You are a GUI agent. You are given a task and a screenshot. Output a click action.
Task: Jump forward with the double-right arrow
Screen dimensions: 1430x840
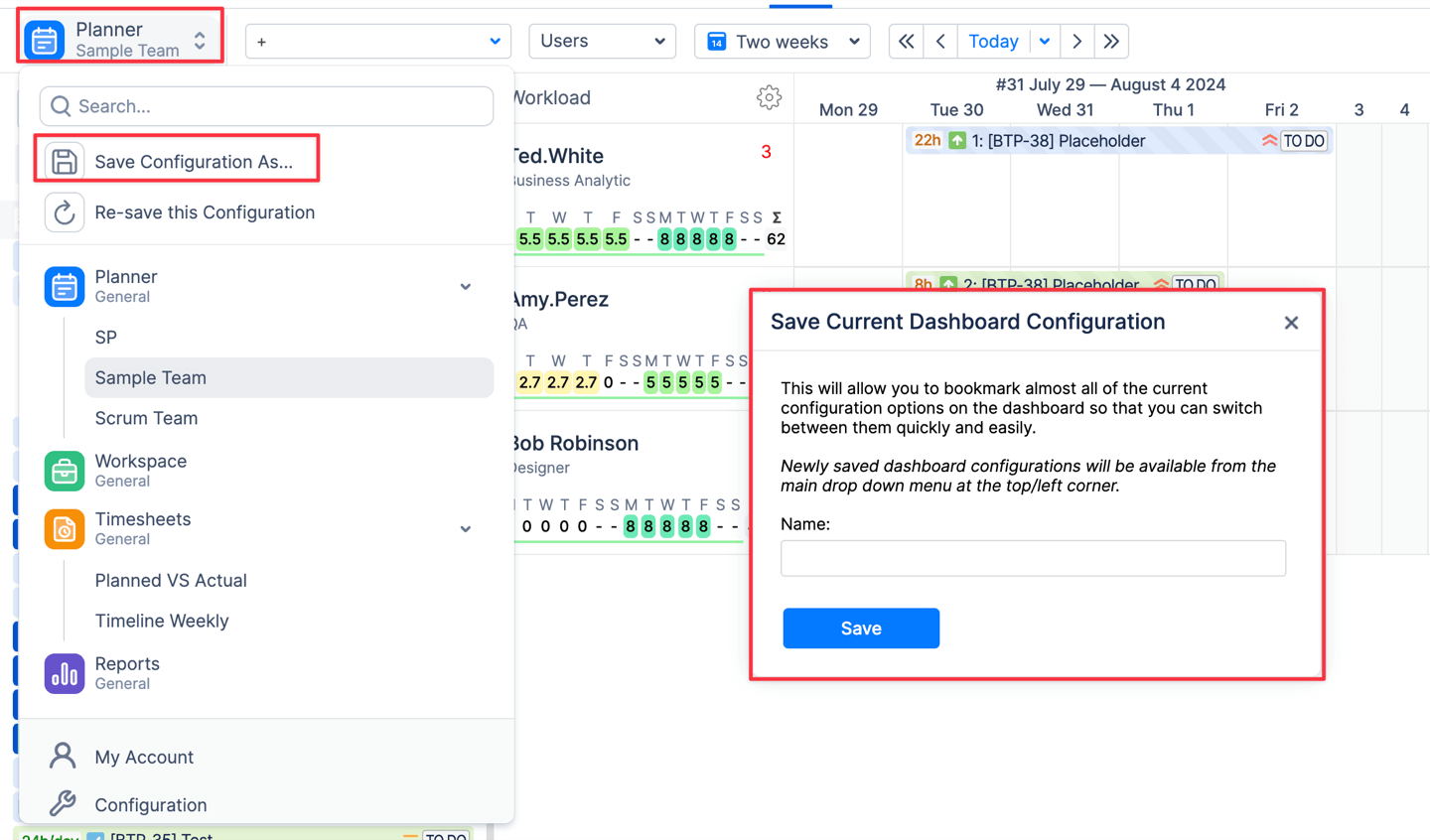pos(1111,42)
